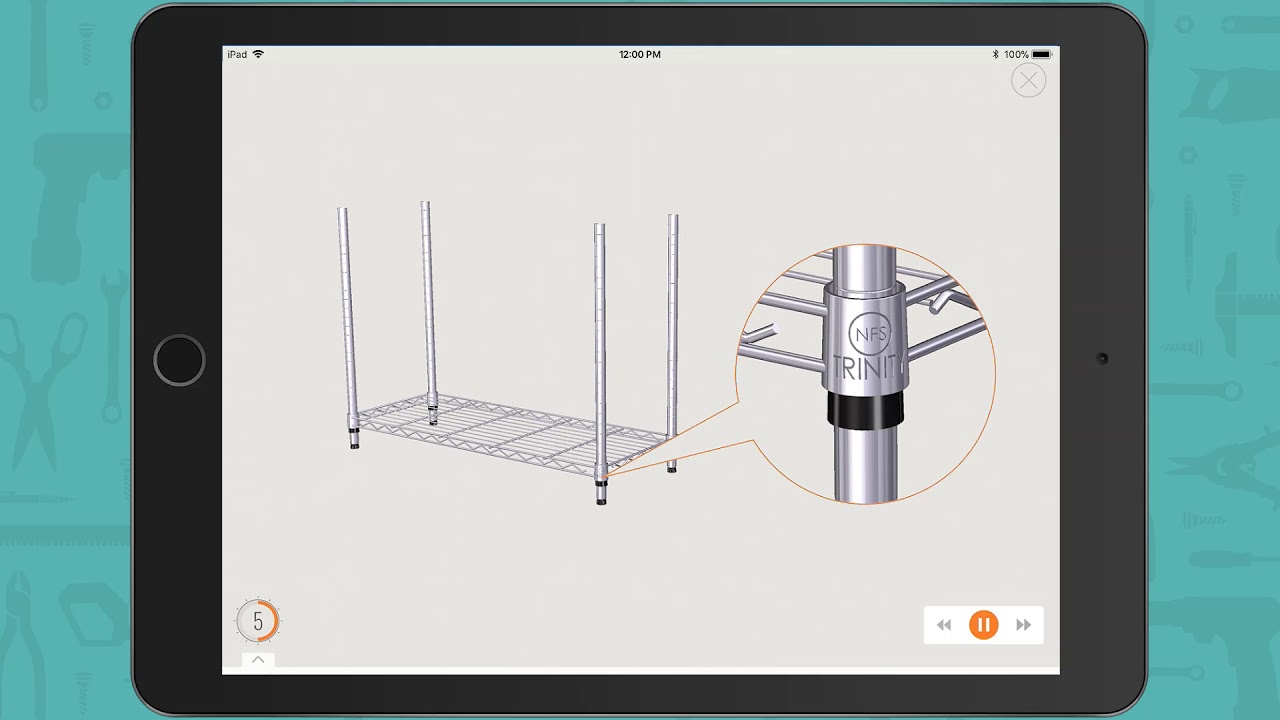Viewport: 1280px width, 720px height.
Task: Close the assembly instructions view
Action: pyautogui.click(x=1028, y=80)
